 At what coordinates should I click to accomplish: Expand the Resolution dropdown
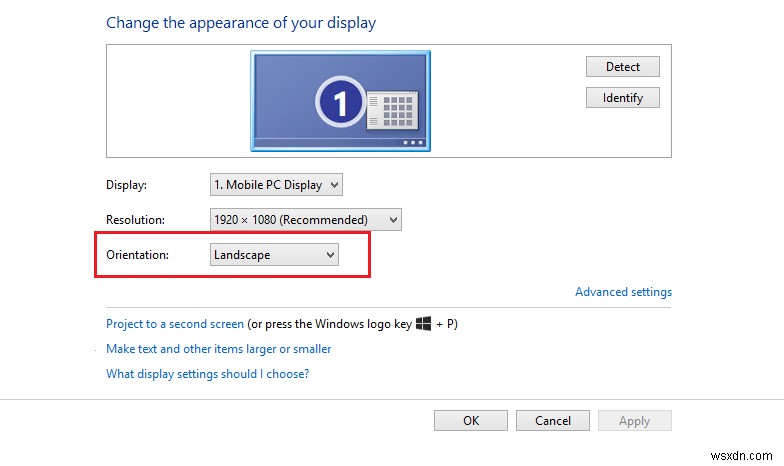pyautogui.click(x=305, y=219)
